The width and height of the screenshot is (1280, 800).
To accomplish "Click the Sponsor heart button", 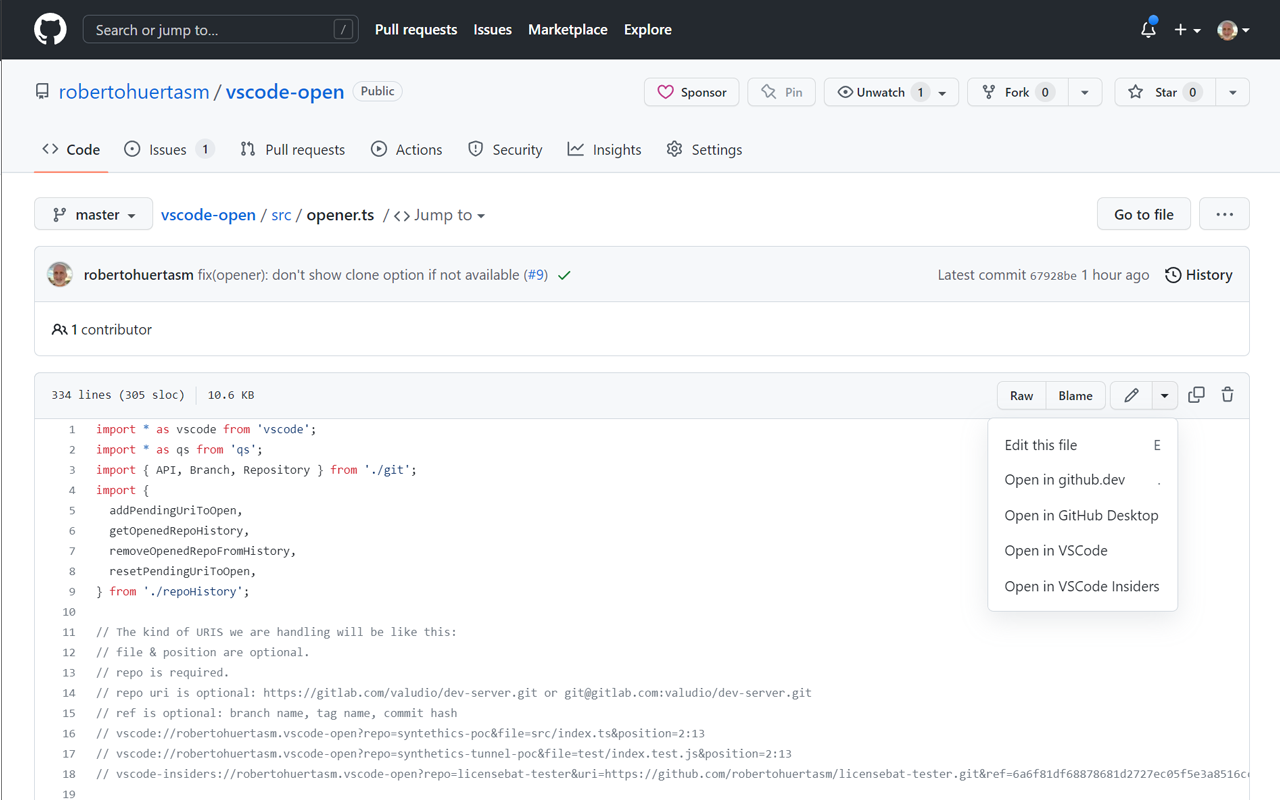I will pyautogui.click(x=692, y=92).
